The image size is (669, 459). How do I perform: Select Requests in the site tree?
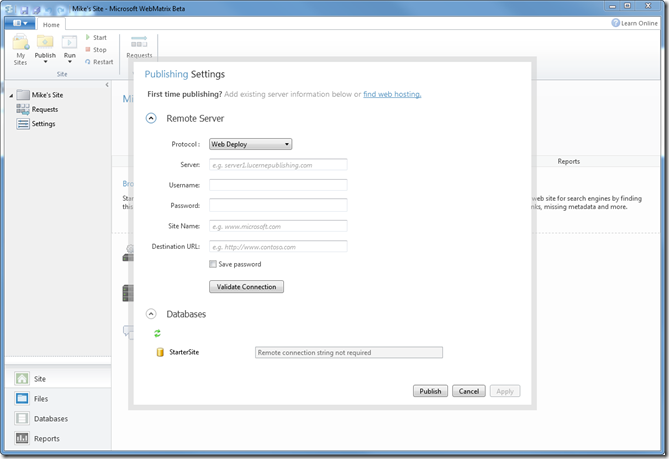click(45, 109)
